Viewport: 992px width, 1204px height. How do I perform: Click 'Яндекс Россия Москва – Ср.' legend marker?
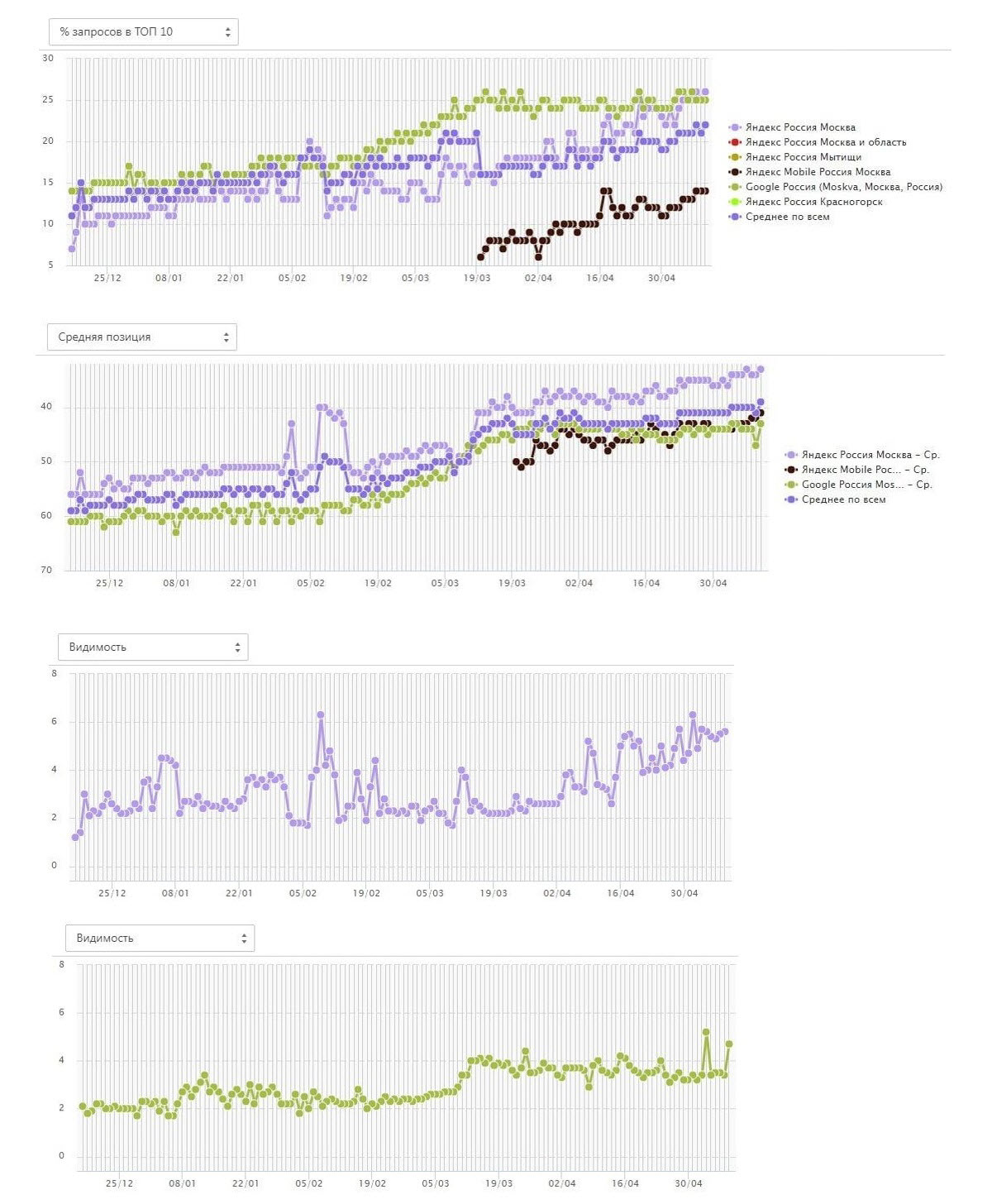[x=791, y=455]
